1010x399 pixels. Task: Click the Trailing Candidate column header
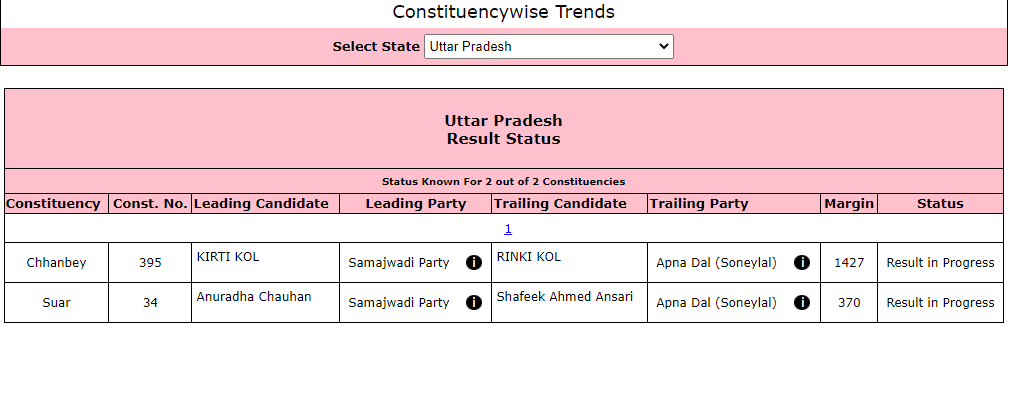coord(560,204)
